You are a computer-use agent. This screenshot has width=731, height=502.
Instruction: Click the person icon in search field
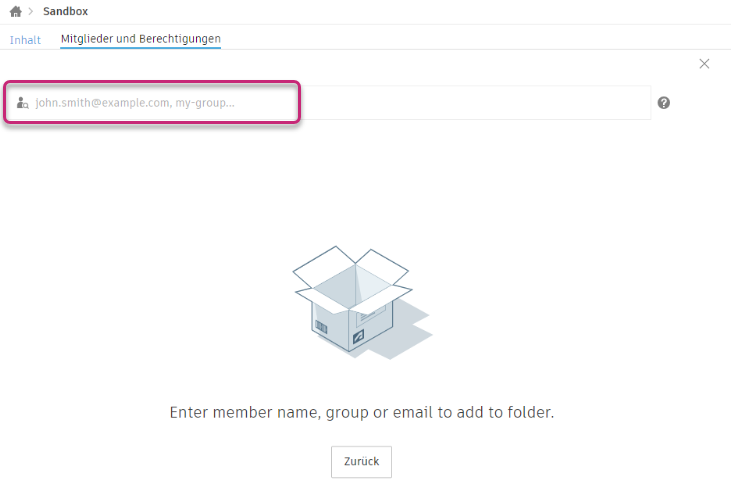tap(22, 102)
